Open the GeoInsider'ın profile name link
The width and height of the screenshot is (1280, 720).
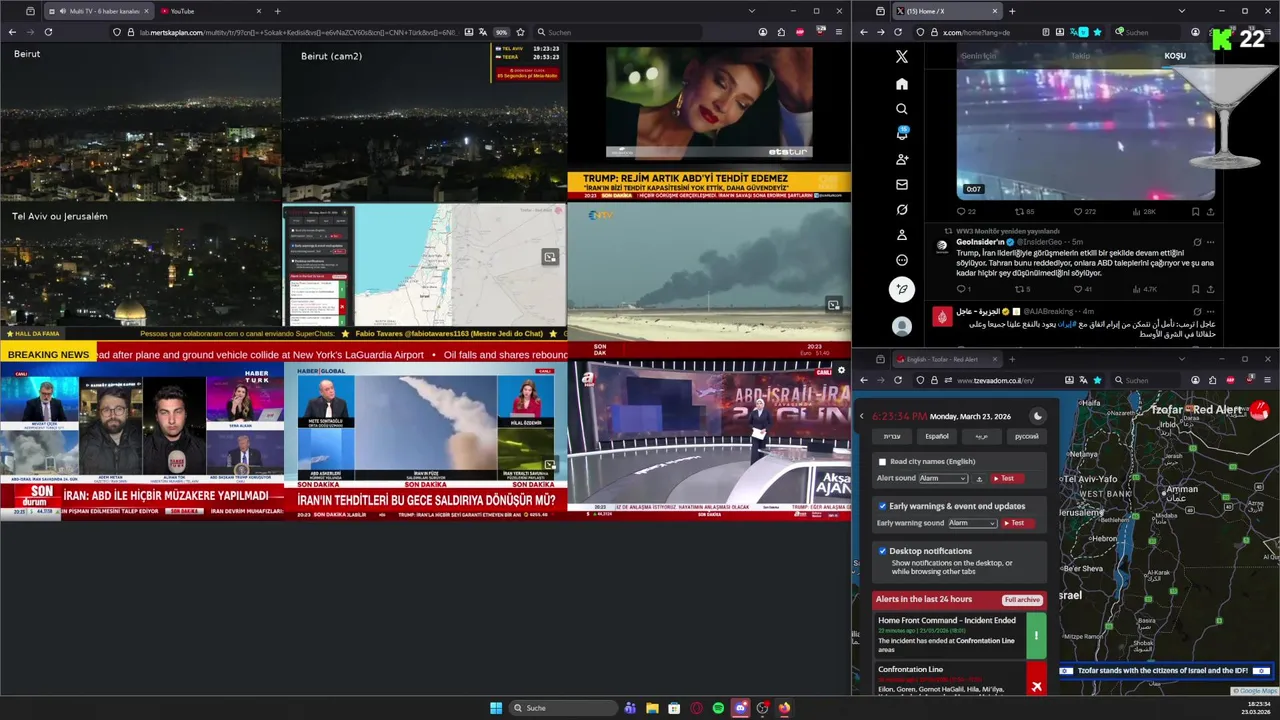[x=980, y=242]
